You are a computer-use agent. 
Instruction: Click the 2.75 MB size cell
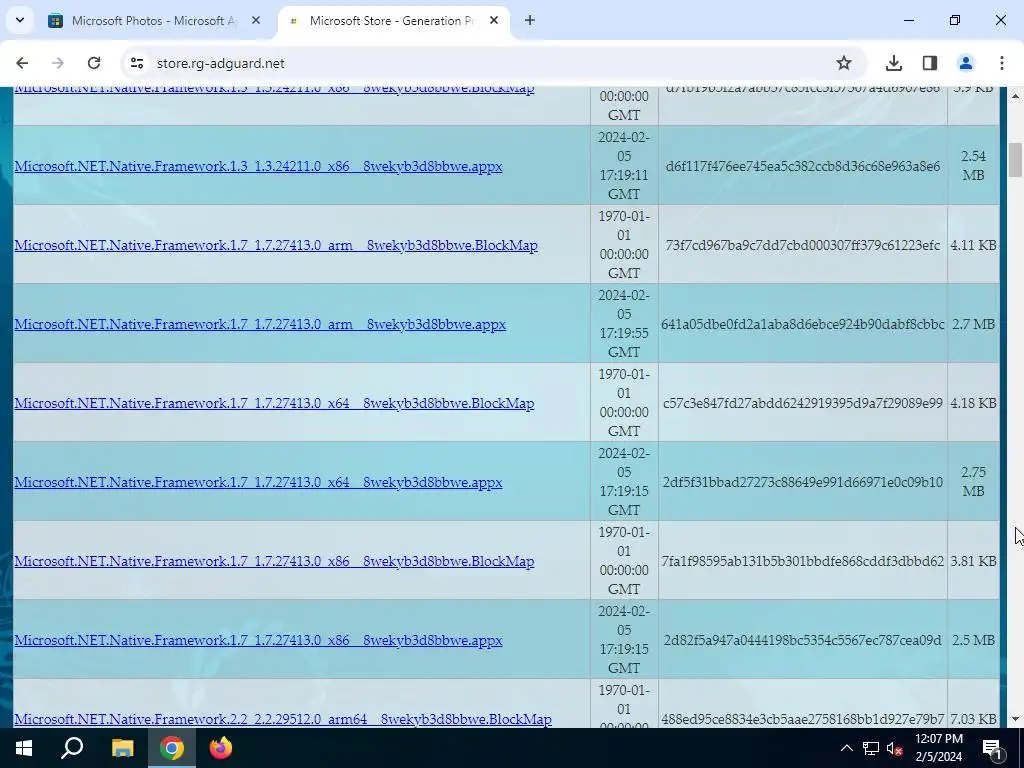[x=973, y=481]
